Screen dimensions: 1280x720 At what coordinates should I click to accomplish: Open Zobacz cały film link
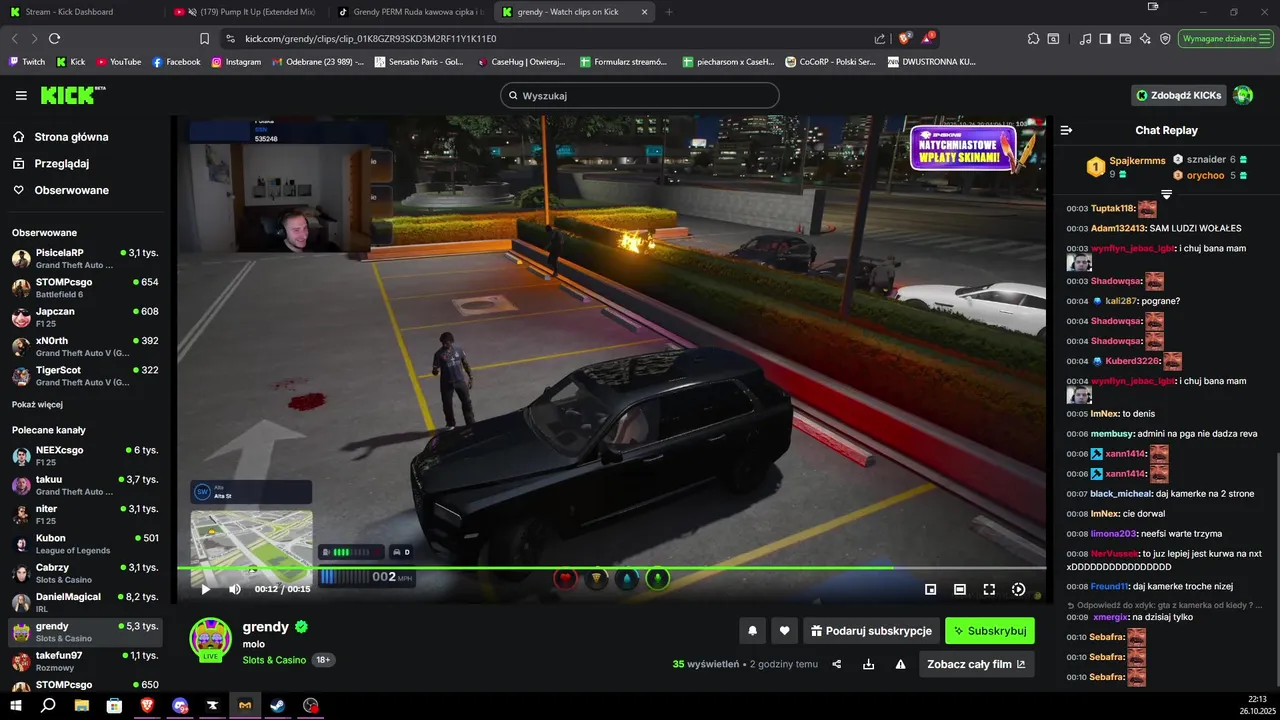tap(976, 664)
